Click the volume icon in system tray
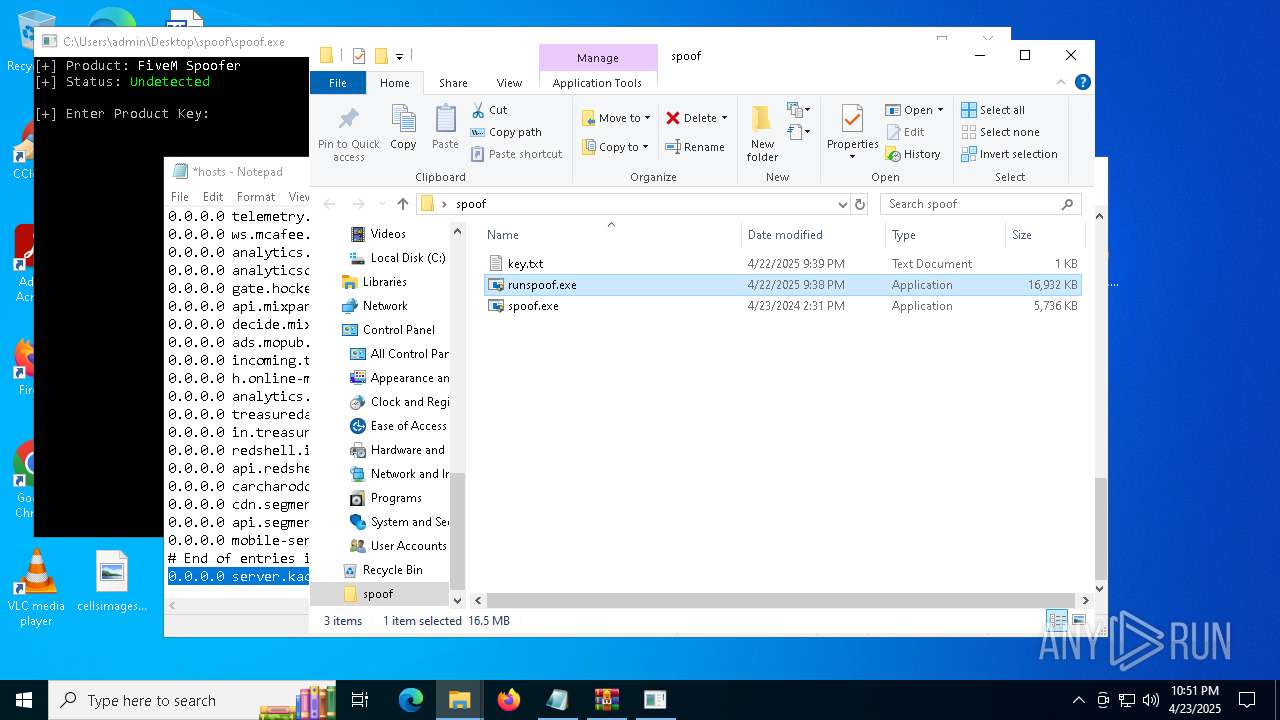This screenshot has height=720, width=1280. pyautogui.click(x=1151, y=700)
